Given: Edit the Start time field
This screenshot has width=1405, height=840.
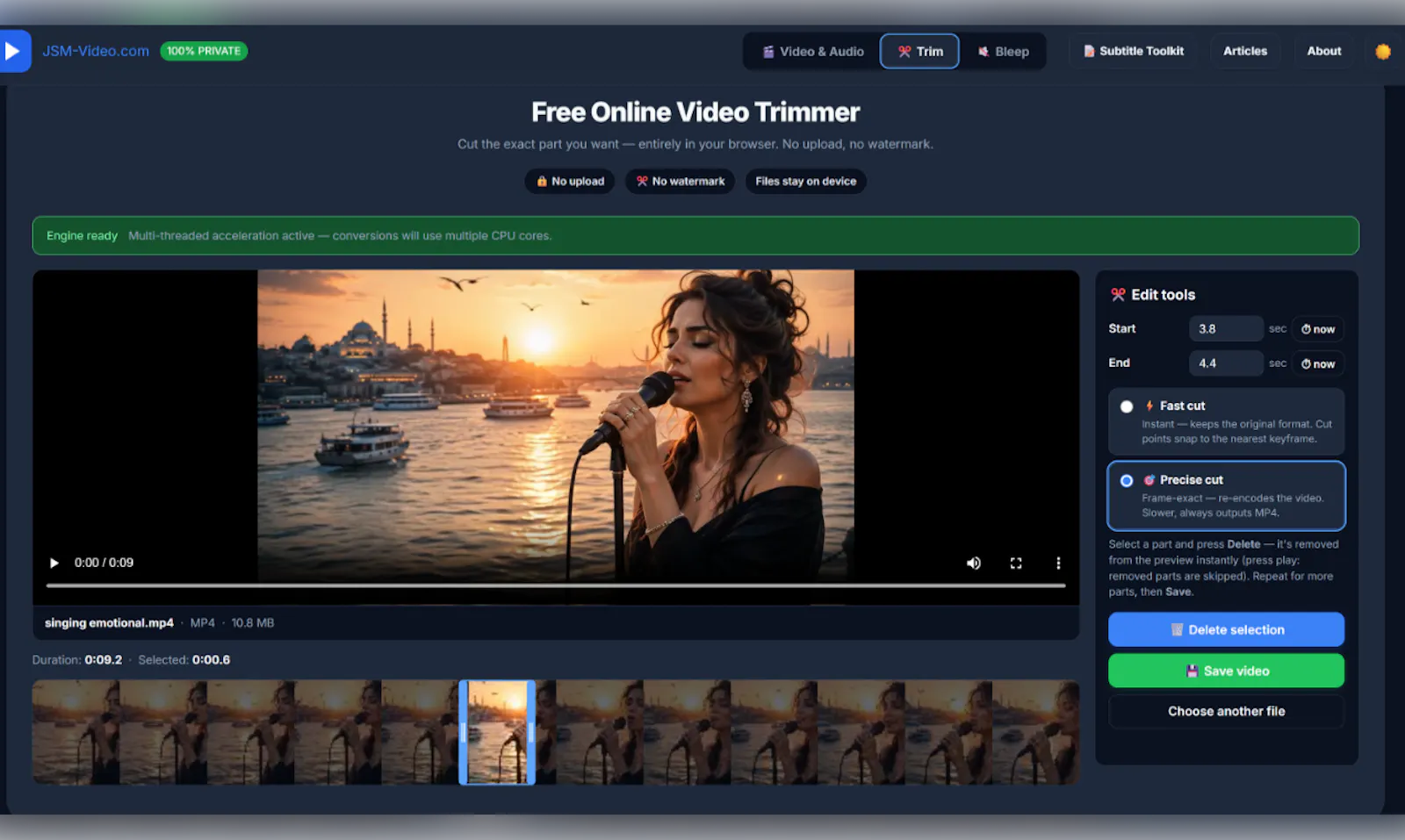Looking at the screenshot, I should [x=1226, y=328].
